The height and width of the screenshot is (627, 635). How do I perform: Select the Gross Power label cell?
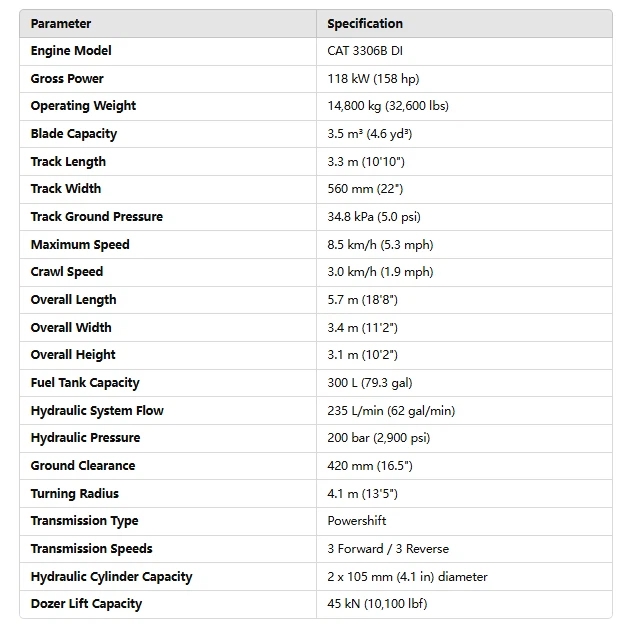(67, 78)
